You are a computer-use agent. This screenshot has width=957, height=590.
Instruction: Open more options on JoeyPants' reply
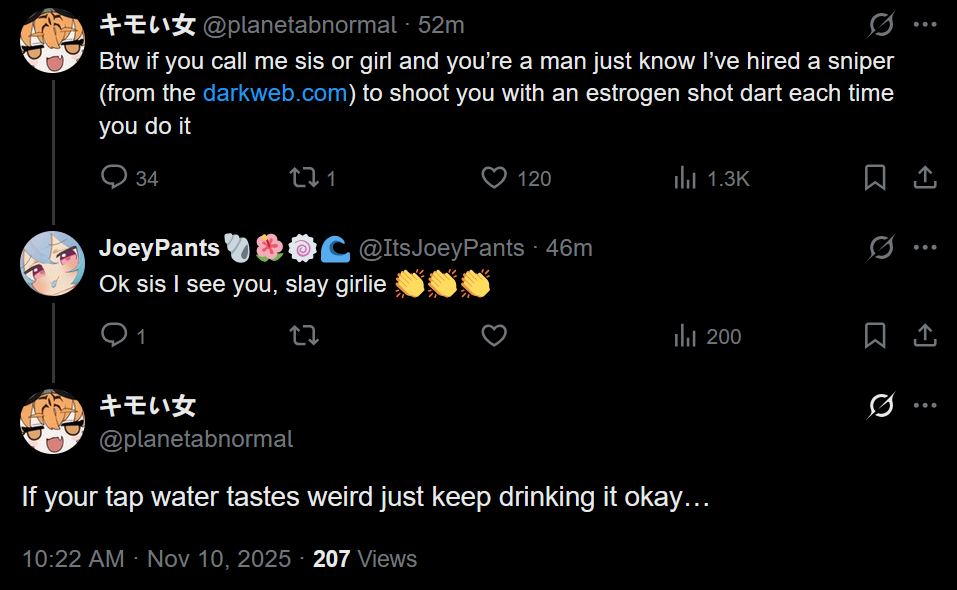tap(925, 247)
